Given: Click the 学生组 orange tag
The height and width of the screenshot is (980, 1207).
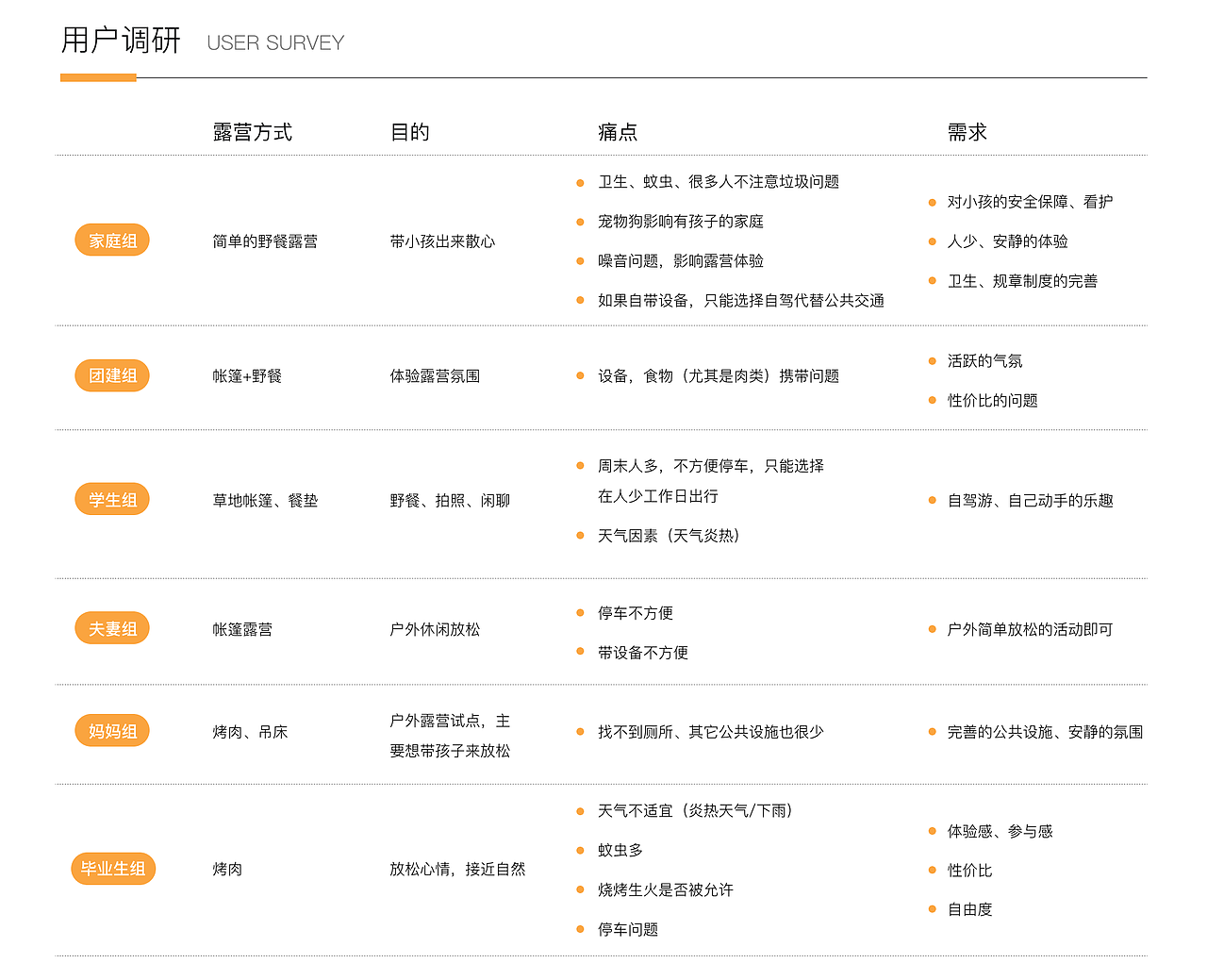Looking at the screenshot, I should 112,500.
